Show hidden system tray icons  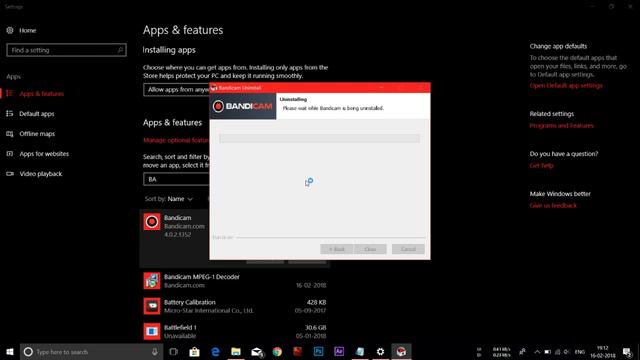537,352
